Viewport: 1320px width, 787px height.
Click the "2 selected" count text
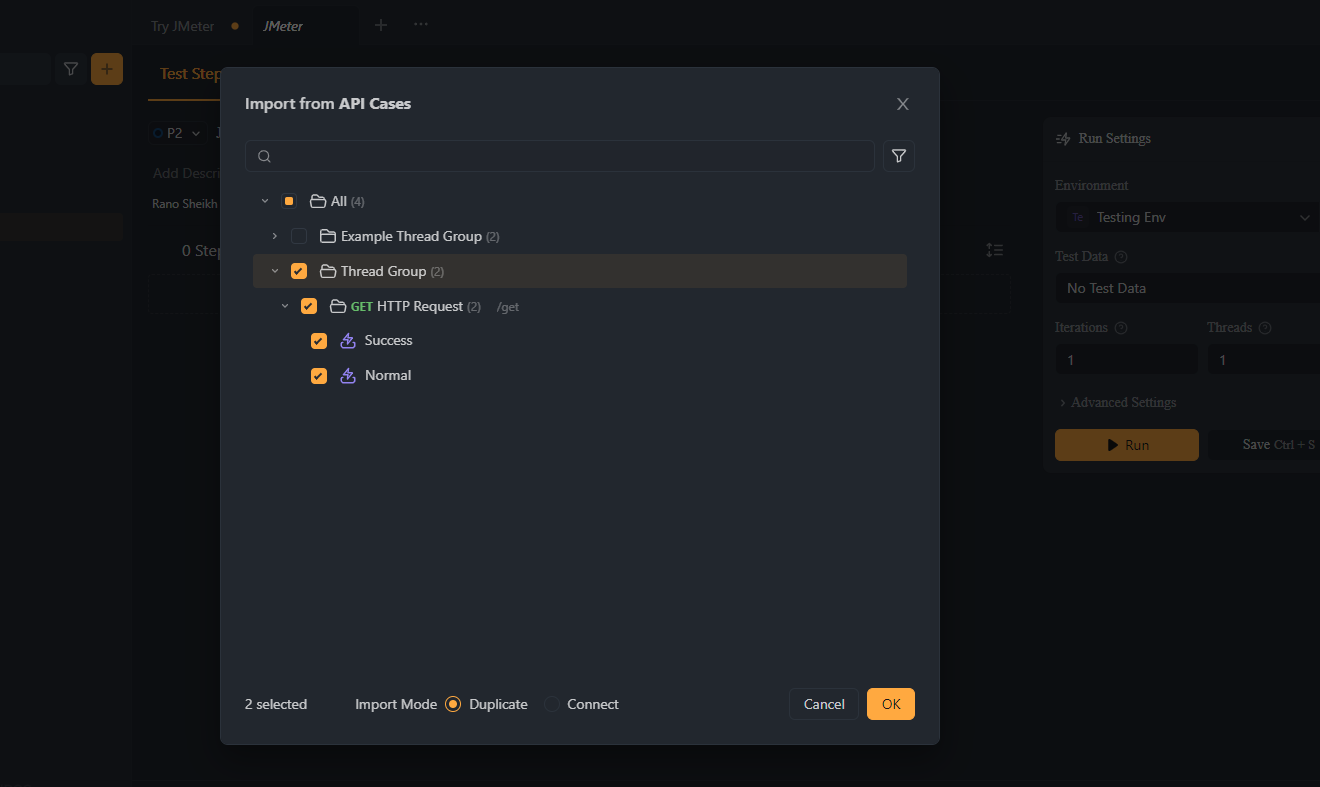tap(276, 704)
